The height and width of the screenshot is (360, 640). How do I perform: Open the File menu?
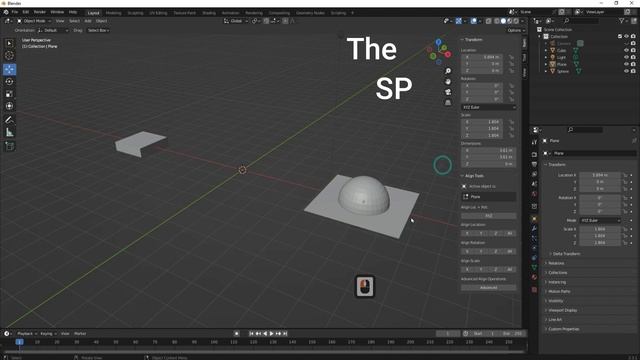coord(15,12)
